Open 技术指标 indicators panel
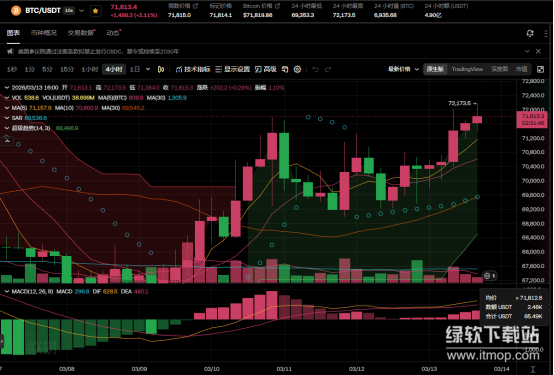Screen dimensions: 554x375 click(193, 69)
